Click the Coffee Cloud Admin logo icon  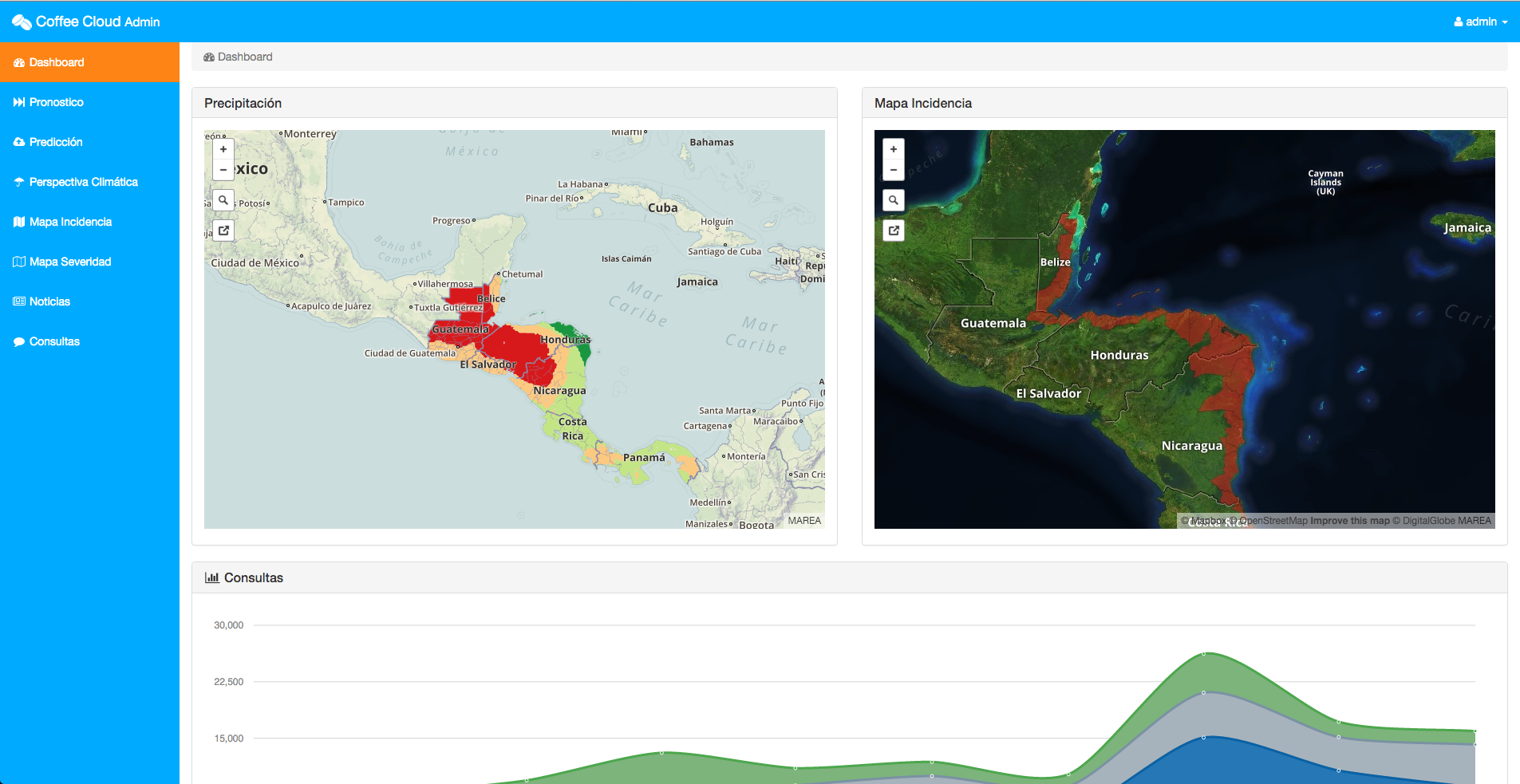tap(22, 22)
